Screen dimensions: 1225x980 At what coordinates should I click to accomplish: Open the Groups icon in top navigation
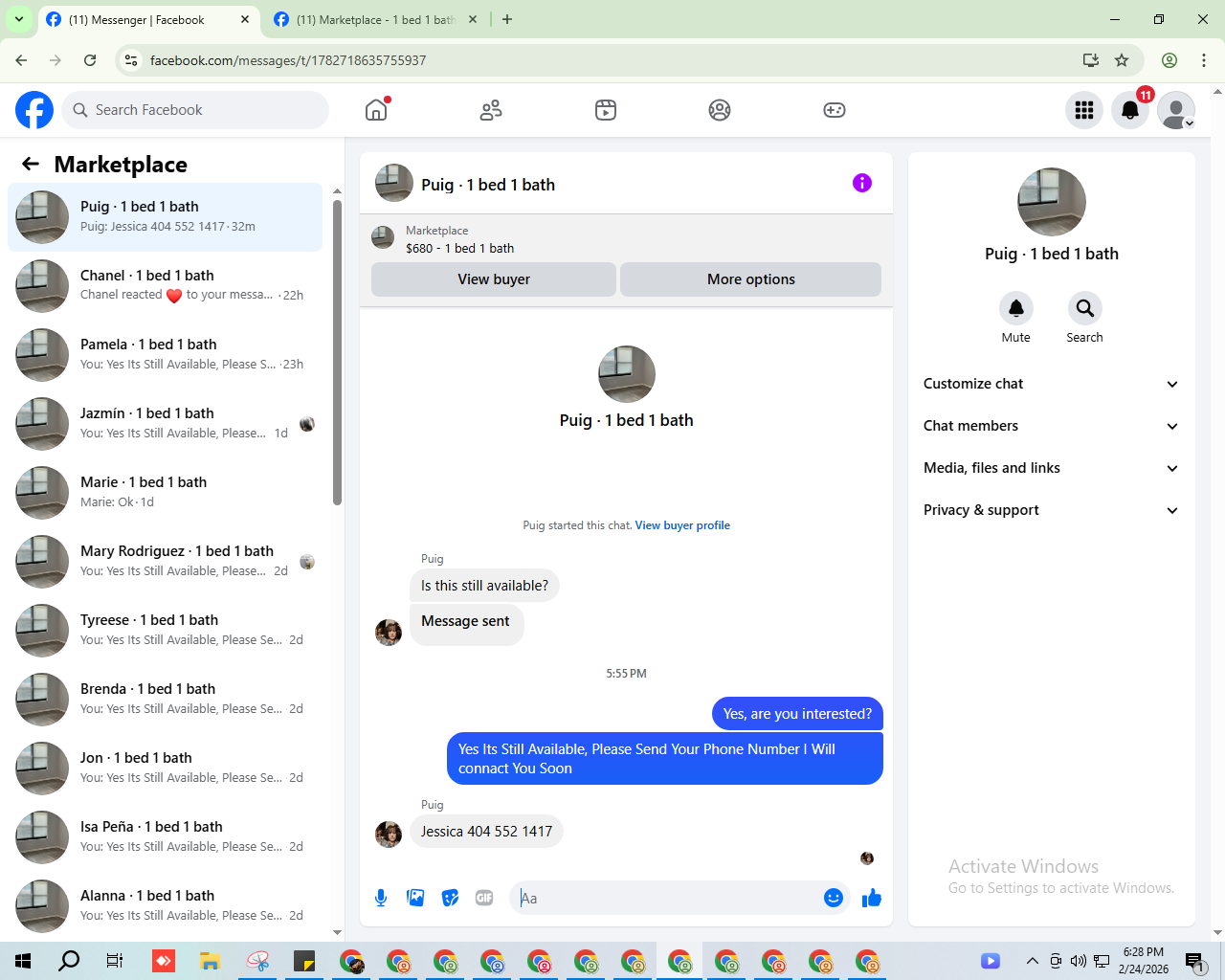click(x=720, y=110)
